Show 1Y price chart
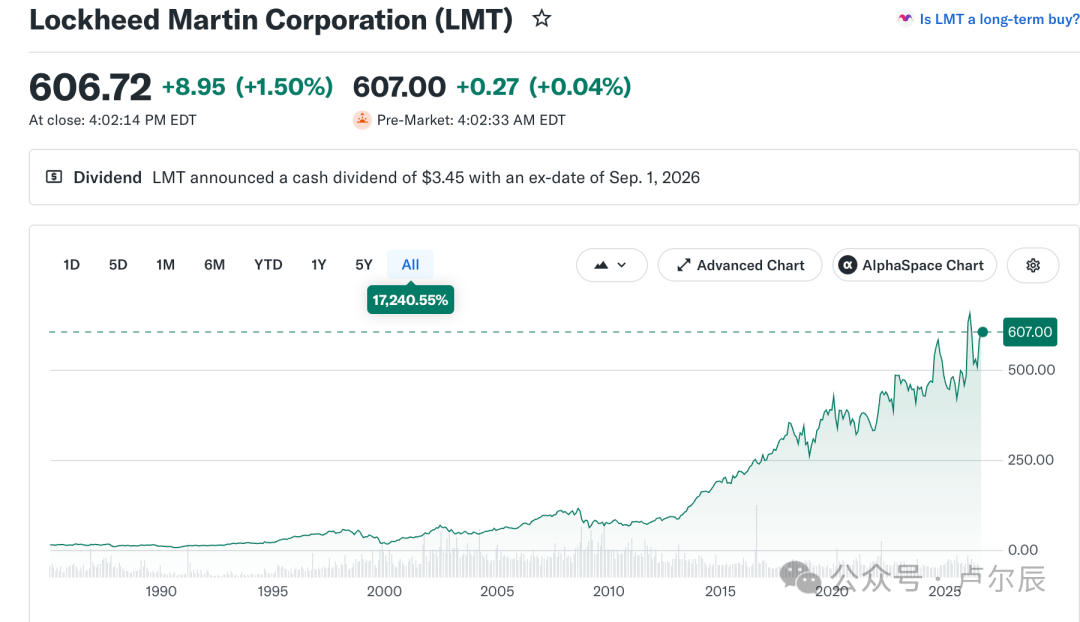This screenshot has height=622, width=1080. click(318, 265)
